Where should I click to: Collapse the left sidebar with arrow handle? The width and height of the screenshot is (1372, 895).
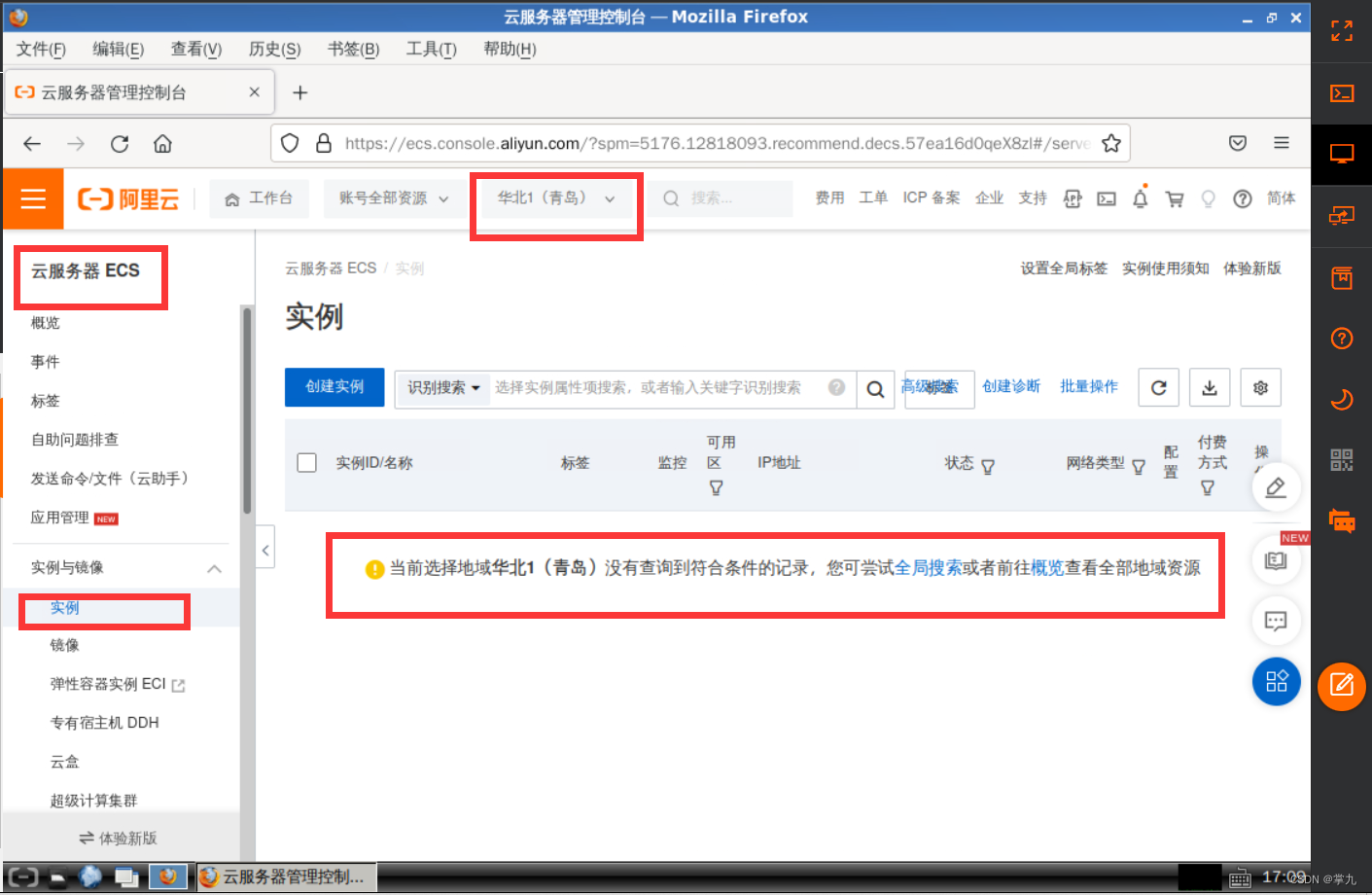[x=265, y=550]
